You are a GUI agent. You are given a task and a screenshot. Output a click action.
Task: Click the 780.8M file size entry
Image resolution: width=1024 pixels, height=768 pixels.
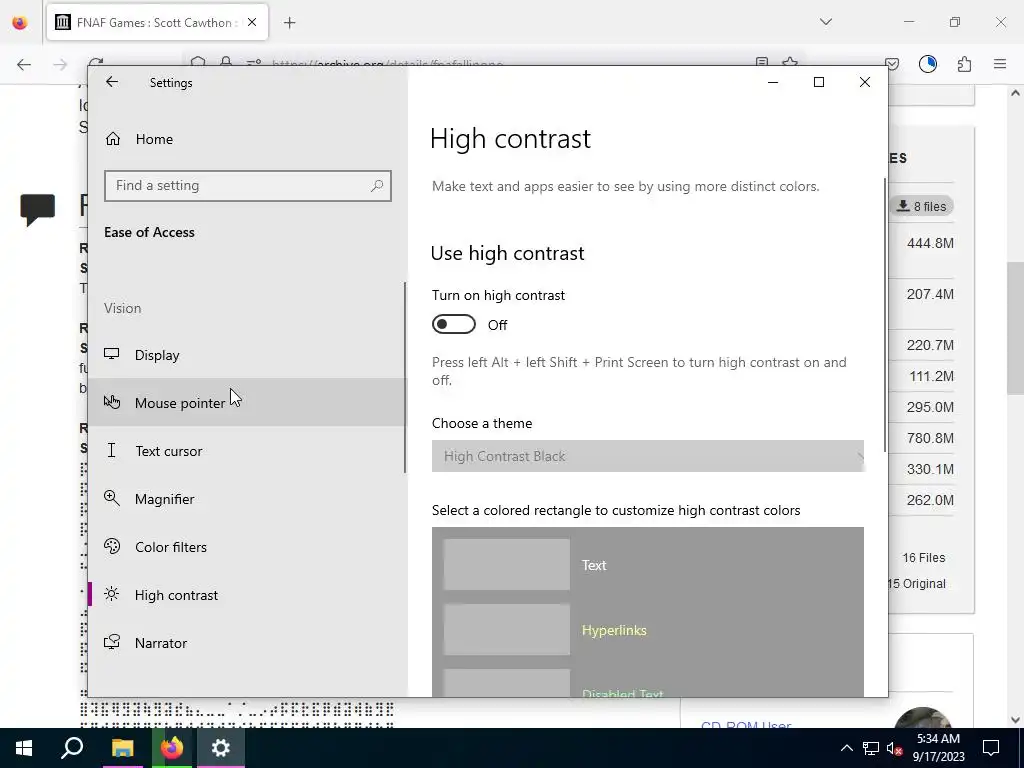(x=930, y=438)
